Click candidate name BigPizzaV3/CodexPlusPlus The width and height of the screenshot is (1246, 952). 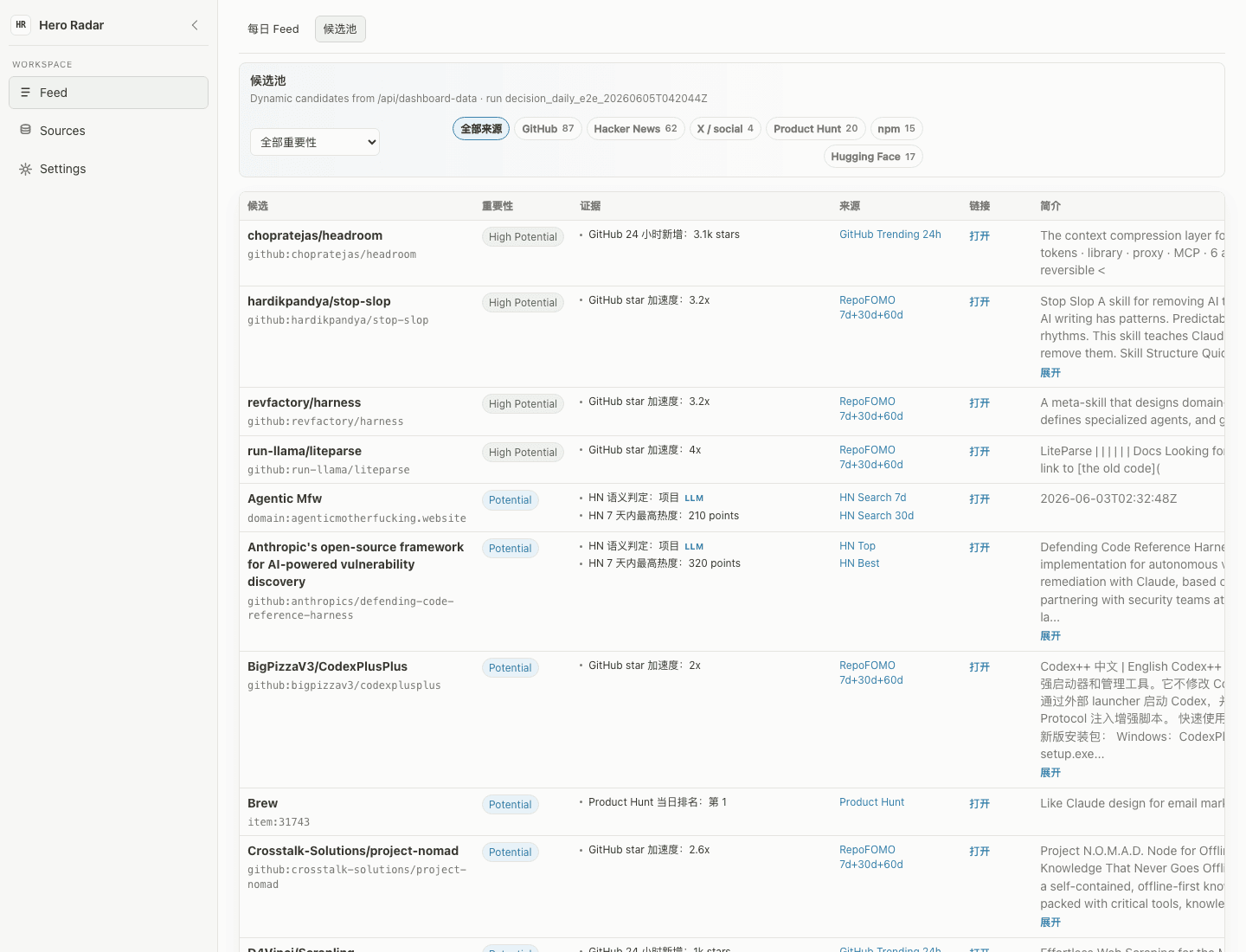tap(327, 666)
